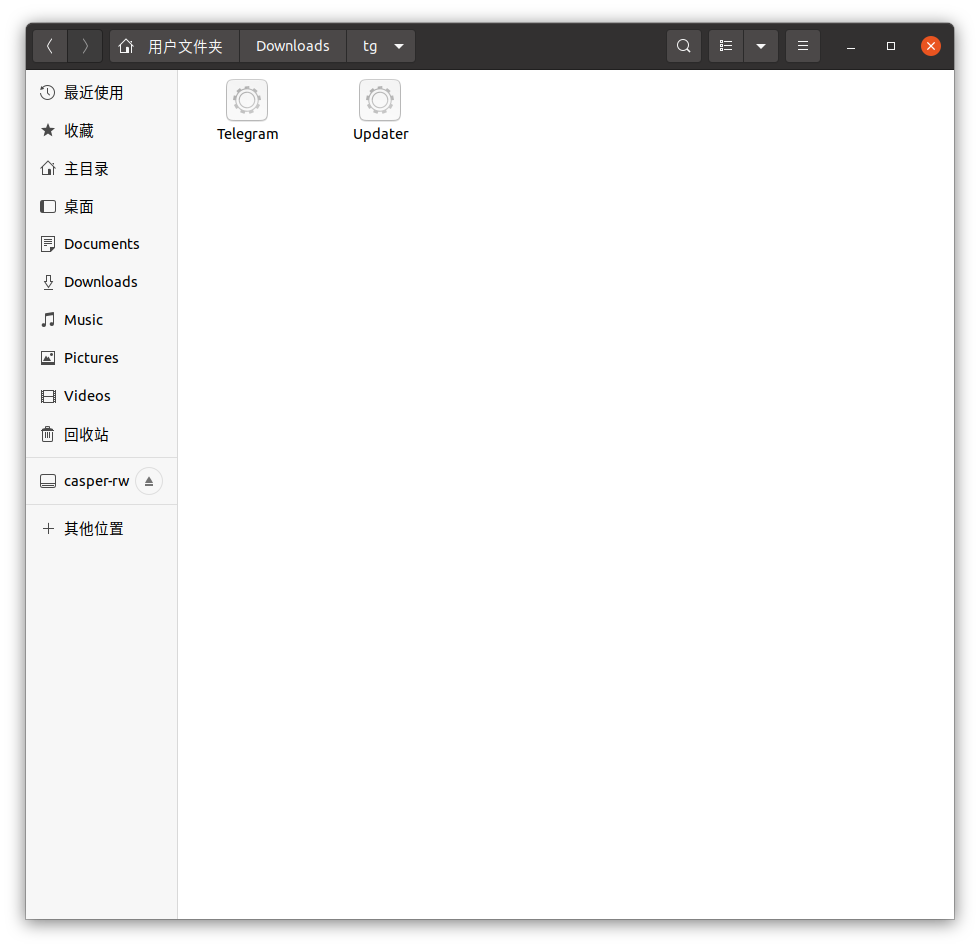Click the Pictures image icon
The image size is (980, 948).
48,358
